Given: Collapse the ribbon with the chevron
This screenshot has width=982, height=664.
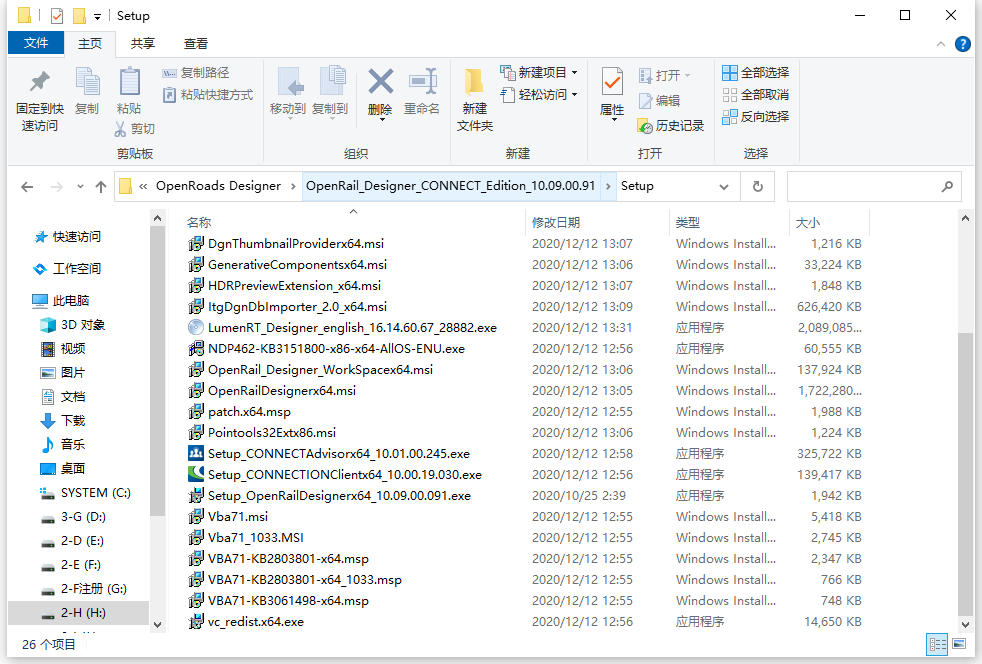Looking at the screenshot, I should point(941,44).
